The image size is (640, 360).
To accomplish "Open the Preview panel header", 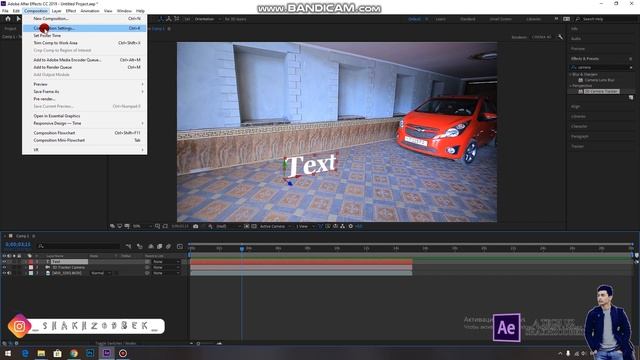I will click(578, 49).
